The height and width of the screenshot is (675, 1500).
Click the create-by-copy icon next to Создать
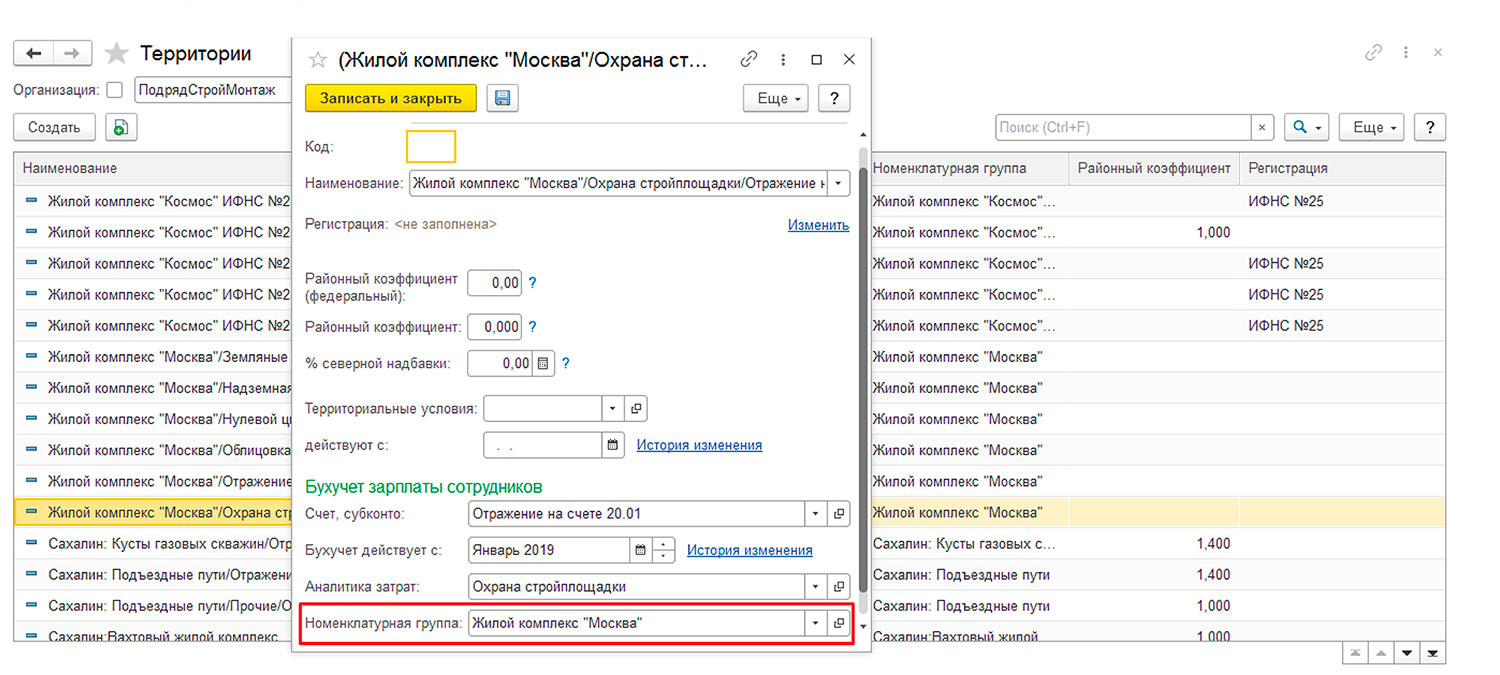(120, 127)
